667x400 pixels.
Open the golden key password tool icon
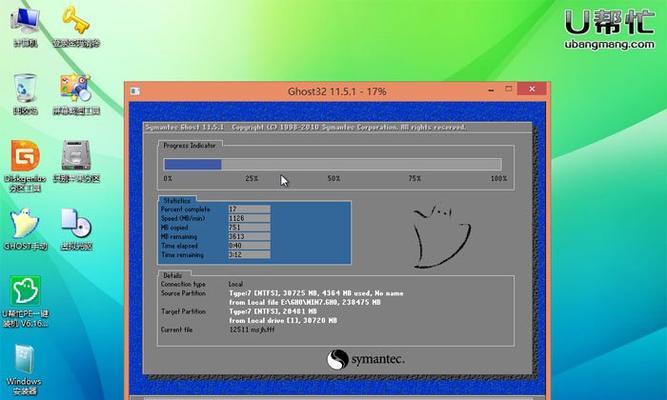tap(76, 20)
